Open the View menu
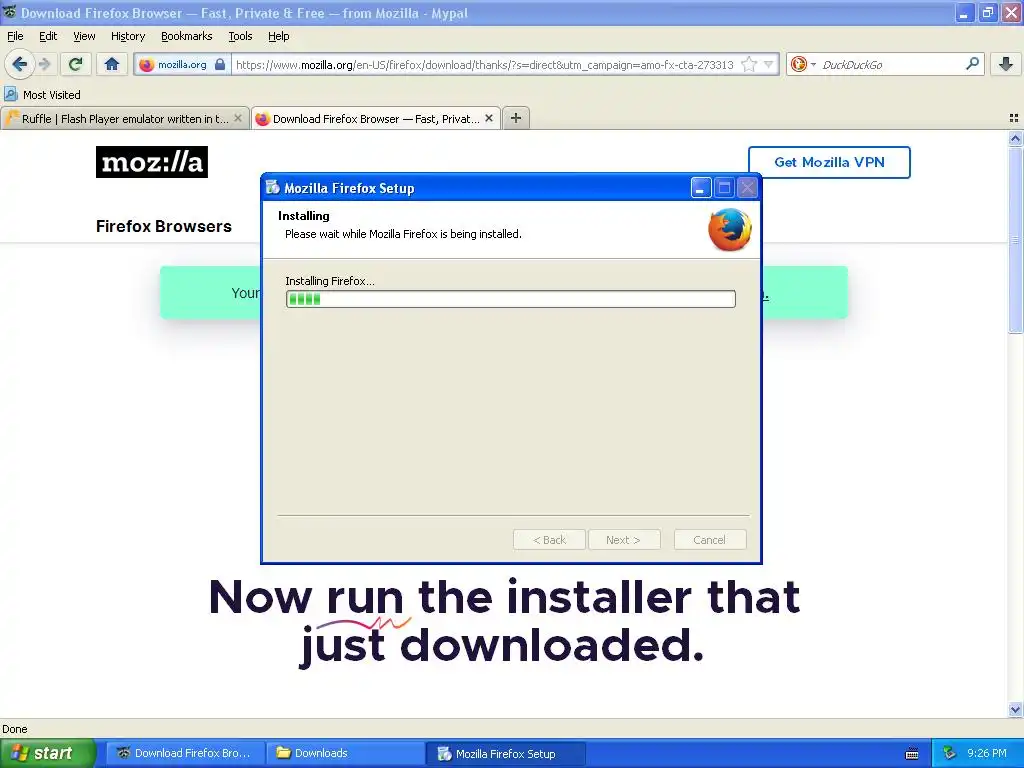1024x768 pixels. tap(84, 36)
